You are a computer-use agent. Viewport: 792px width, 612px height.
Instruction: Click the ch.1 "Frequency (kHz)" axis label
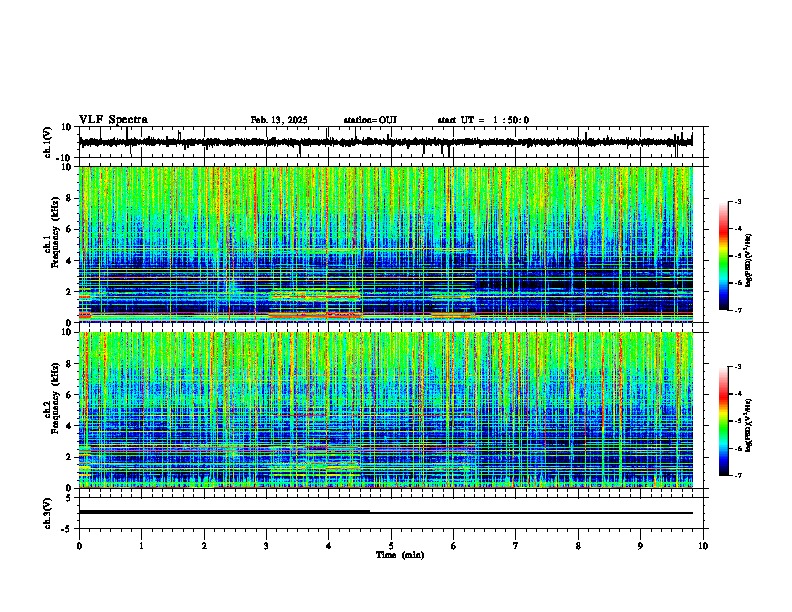click(x=55, y=233)
